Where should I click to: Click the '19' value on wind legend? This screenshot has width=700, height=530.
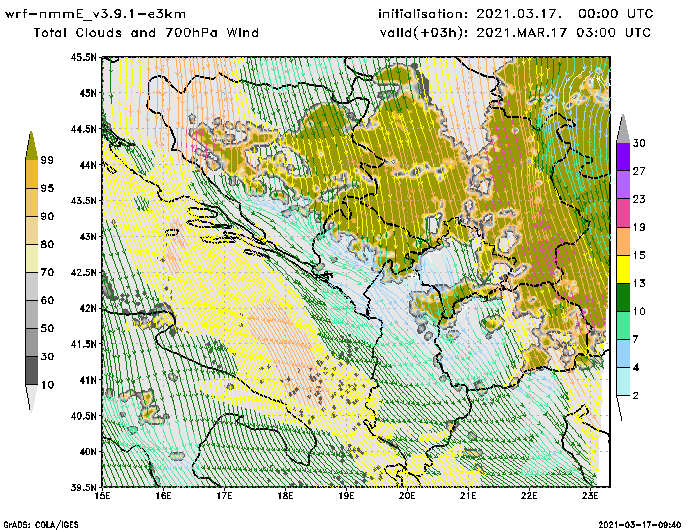coord(639,227)
